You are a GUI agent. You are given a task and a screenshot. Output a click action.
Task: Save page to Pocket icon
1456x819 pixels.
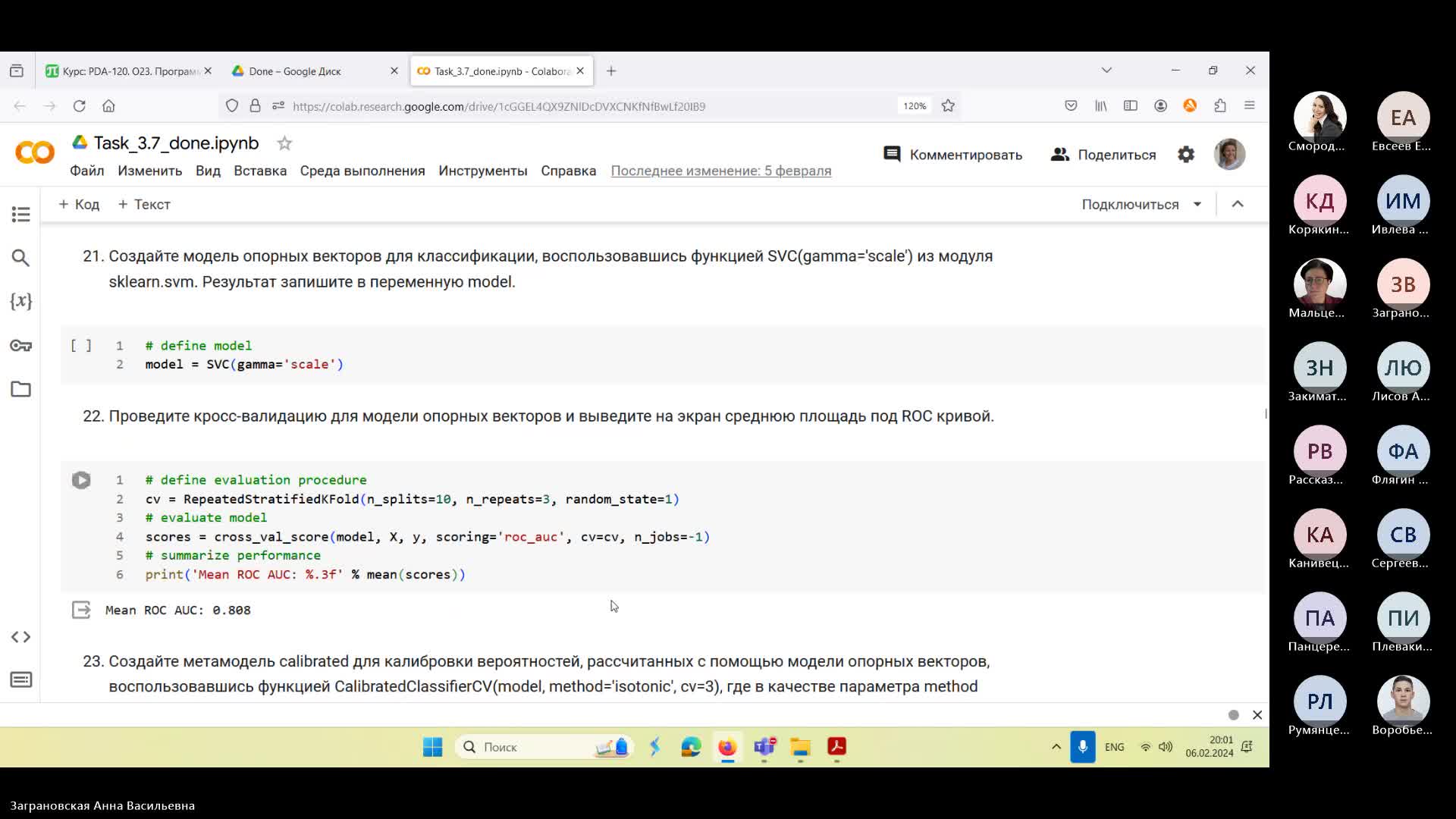[x=1071, y=106]
